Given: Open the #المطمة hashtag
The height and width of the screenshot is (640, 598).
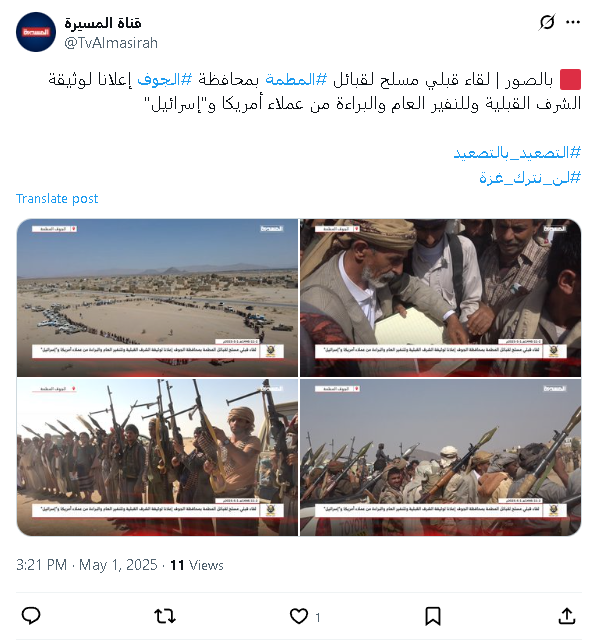Looking at the screenshot, I should pyautogui.click(x=296, y=80).
